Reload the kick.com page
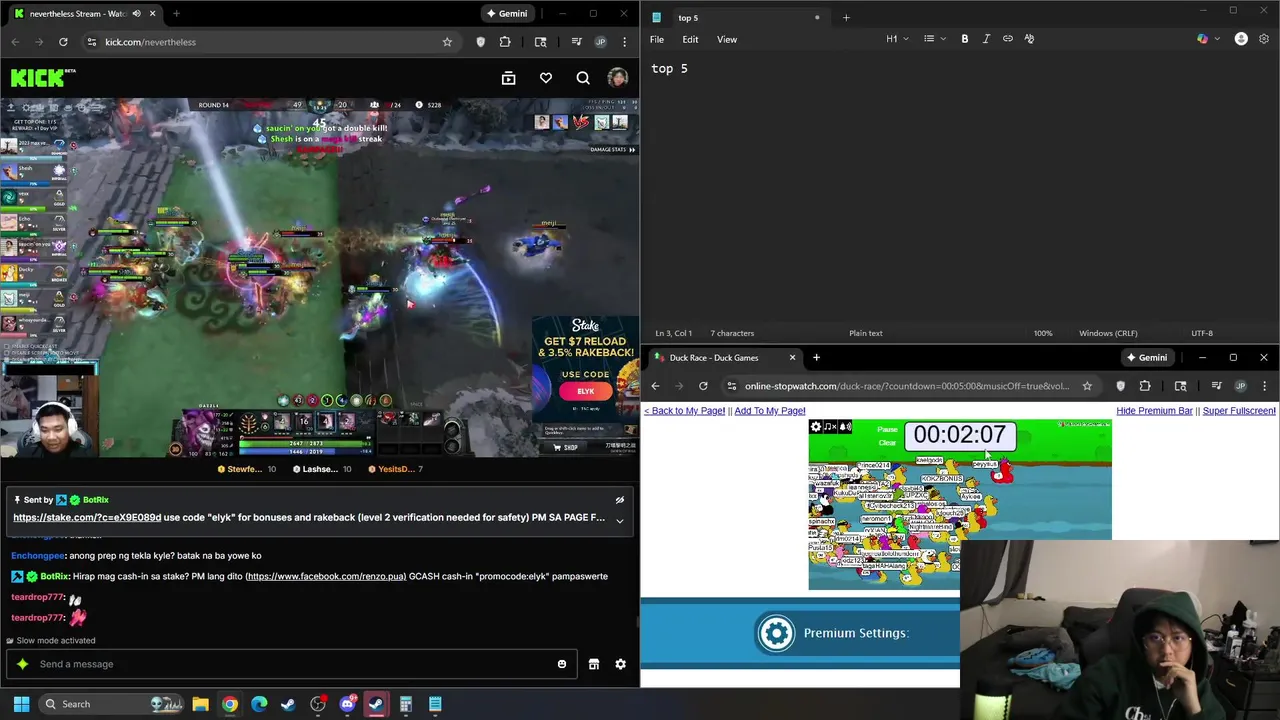 (63, 42)
